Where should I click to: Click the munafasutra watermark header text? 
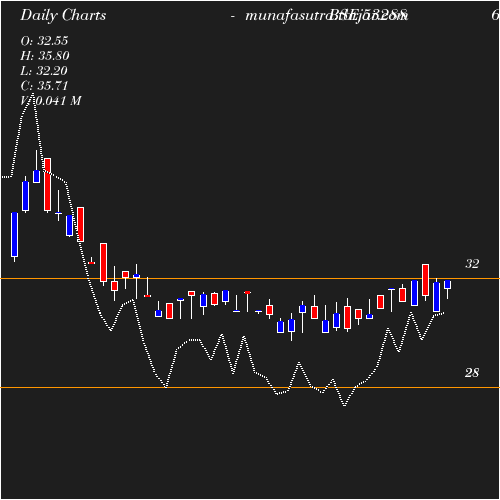(x=326, y=16)
